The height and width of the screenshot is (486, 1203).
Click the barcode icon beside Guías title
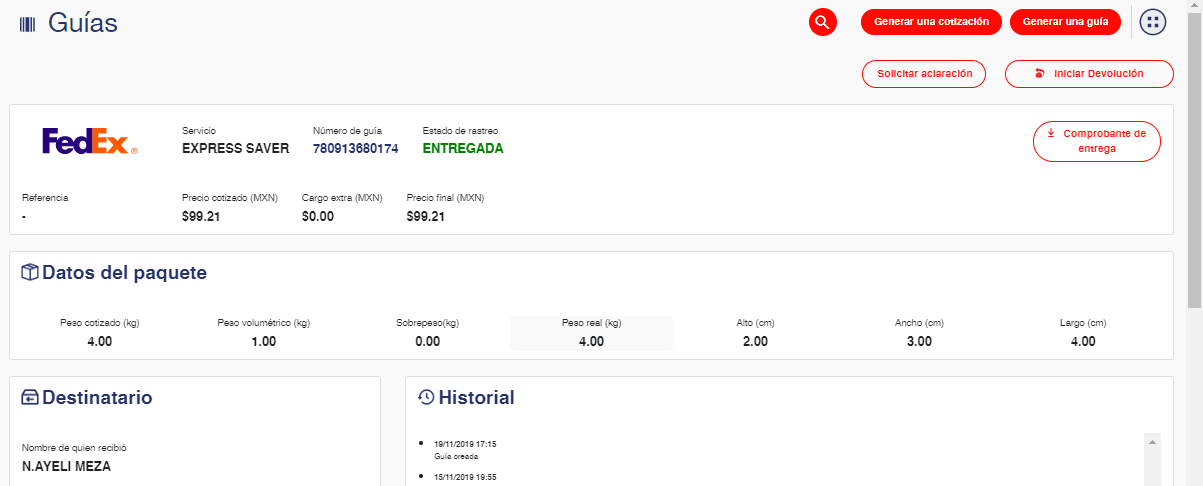pyautogui.click(x=27, y=24)
